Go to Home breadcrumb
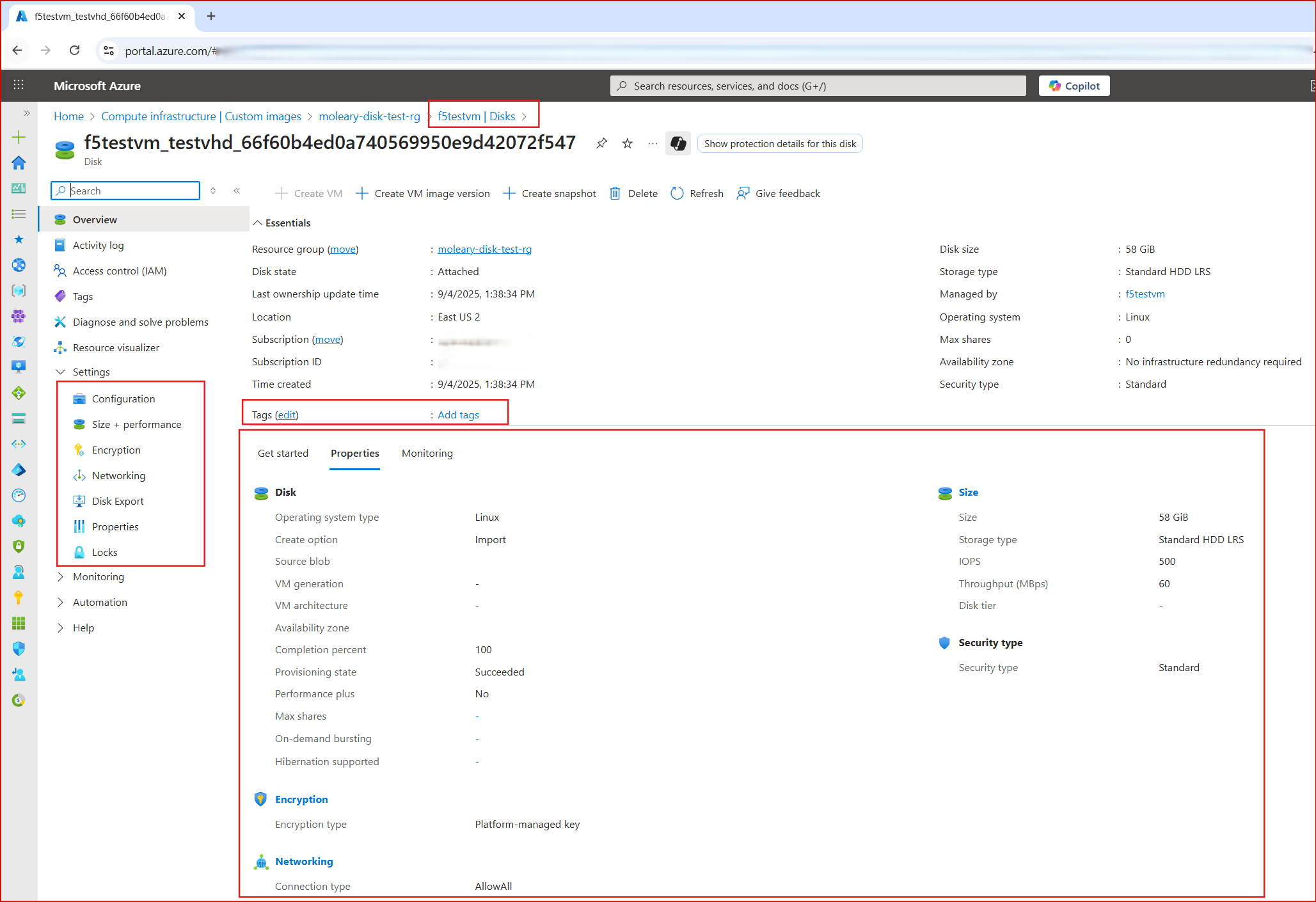Image resolution: width=1316 pixels, height=902 pixels. pos(68,116)
